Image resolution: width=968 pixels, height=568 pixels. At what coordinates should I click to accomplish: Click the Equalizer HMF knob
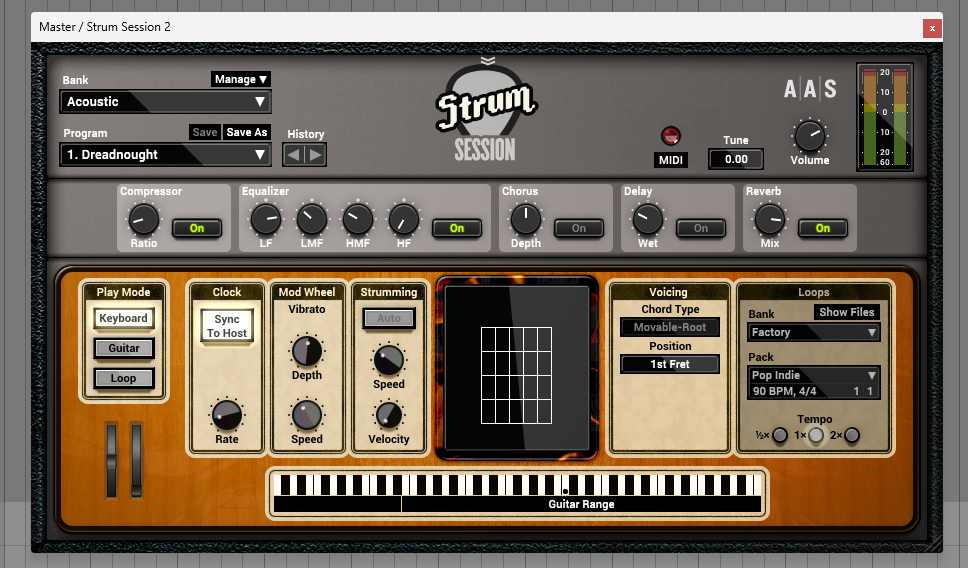[x=357, y=220]
